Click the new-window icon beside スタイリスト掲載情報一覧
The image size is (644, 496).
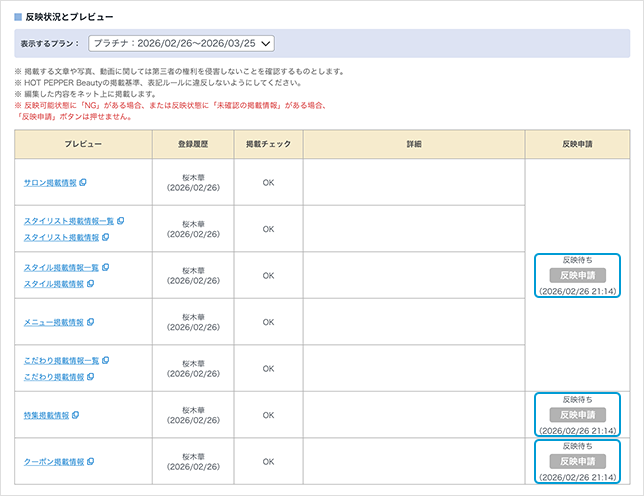pos(120,220)
